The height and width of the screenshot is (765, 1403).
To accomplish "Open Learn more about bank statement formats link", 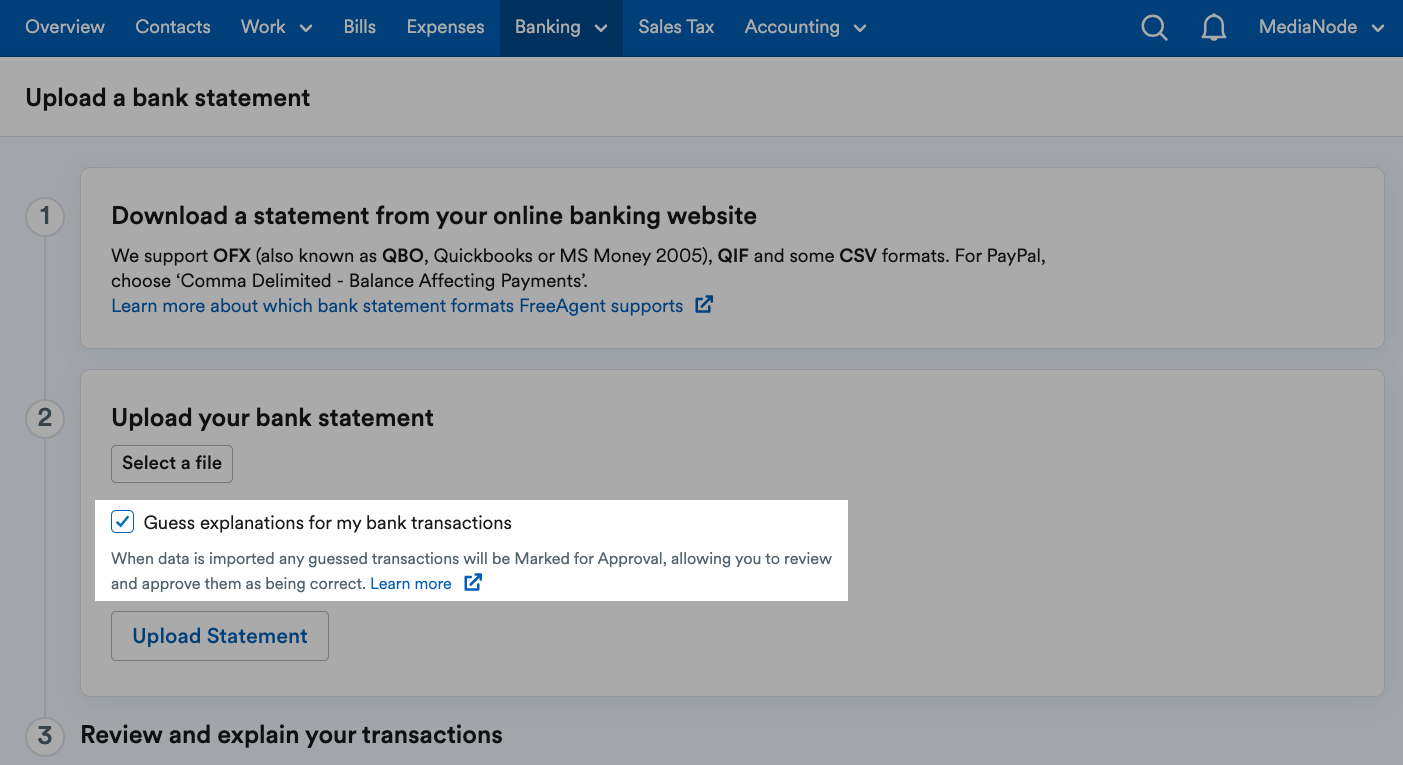I will [397, 306].
